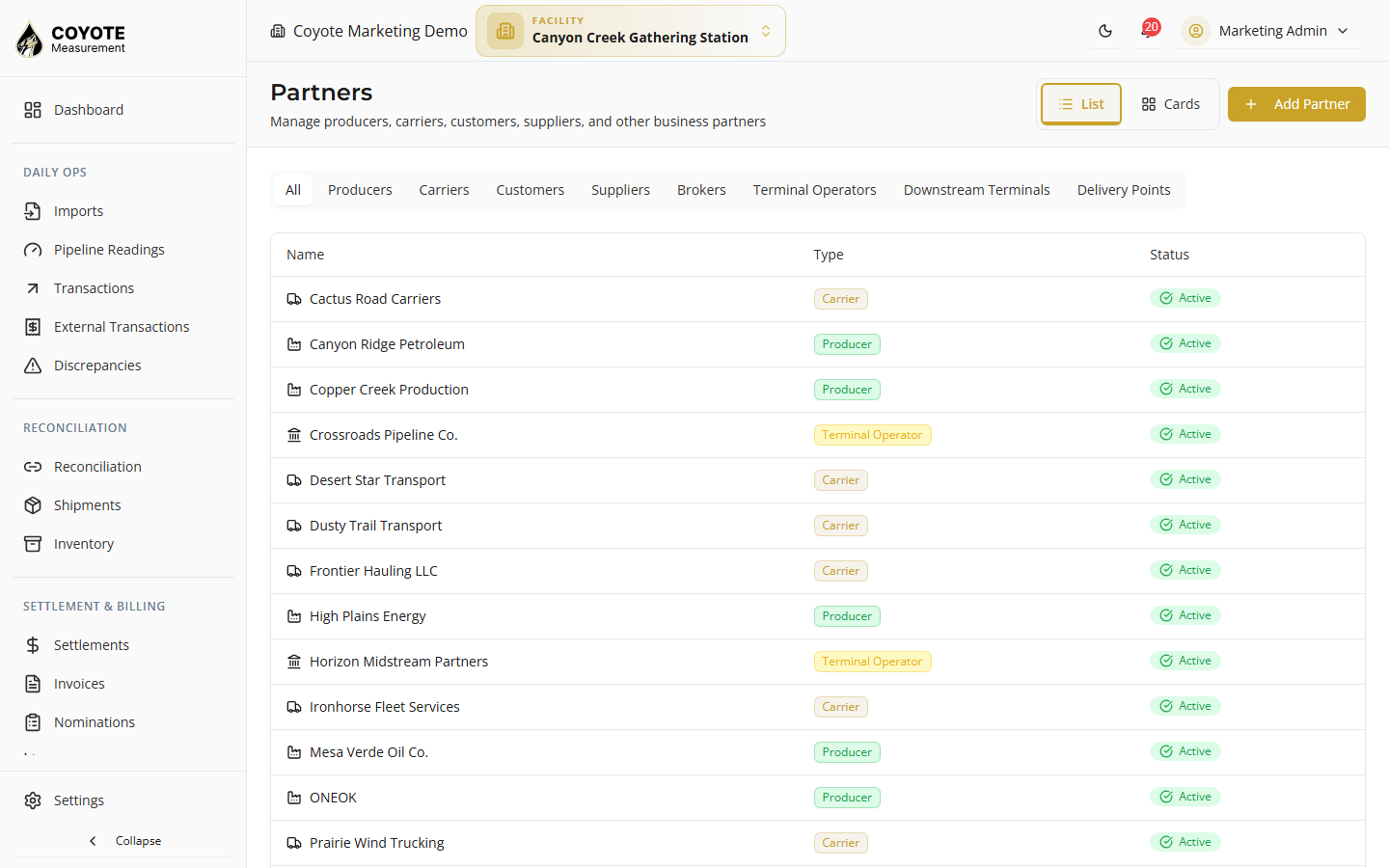
Task: Open Nominations clipboard icon
Action: coord(33,722)
